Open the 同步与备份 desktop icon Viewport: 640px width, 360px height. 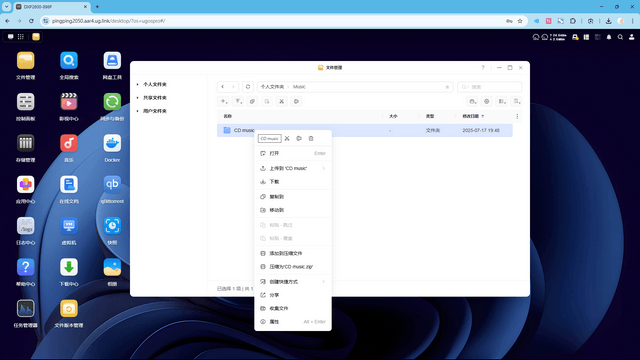pos(112,102)
